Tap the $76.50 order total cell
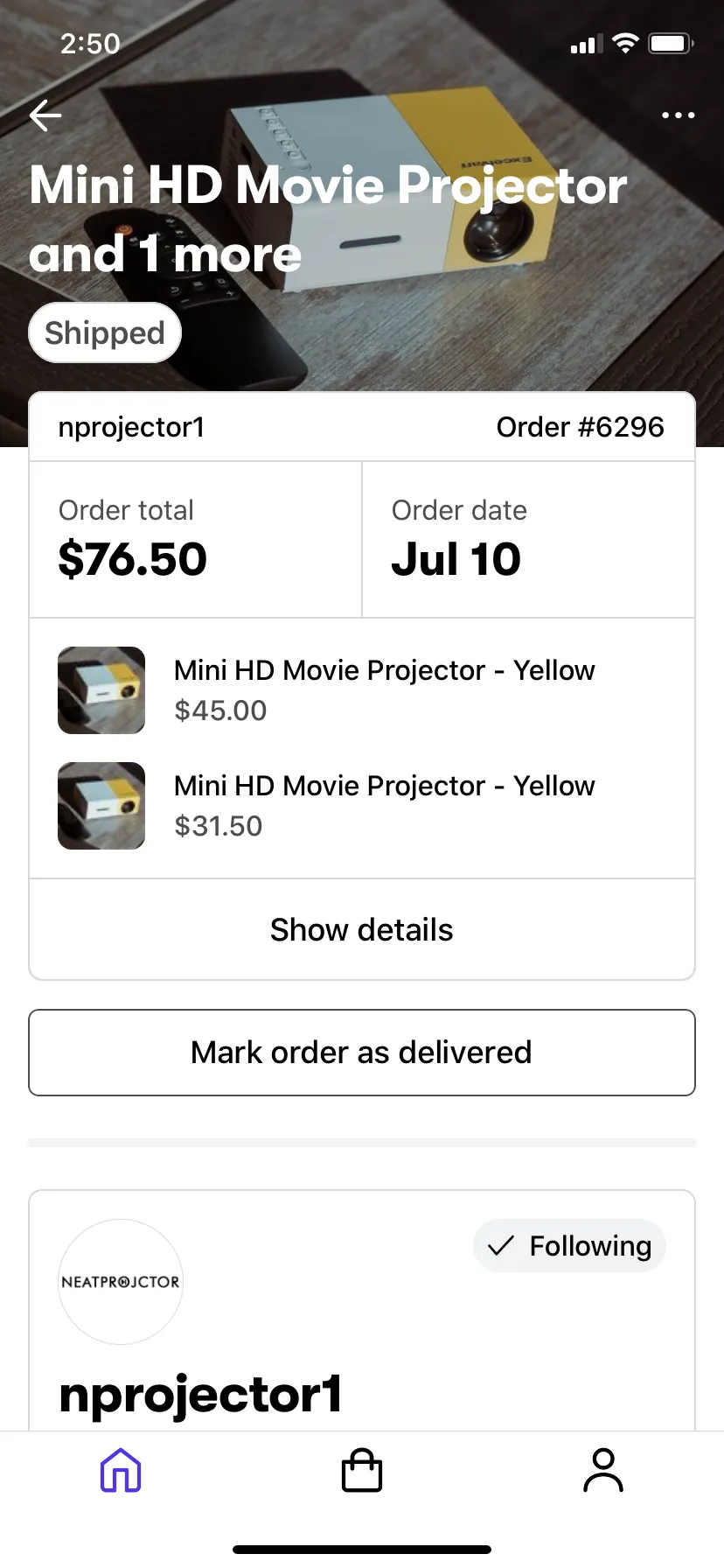Viewport: 724px width, 1568px height. (196, 540)
